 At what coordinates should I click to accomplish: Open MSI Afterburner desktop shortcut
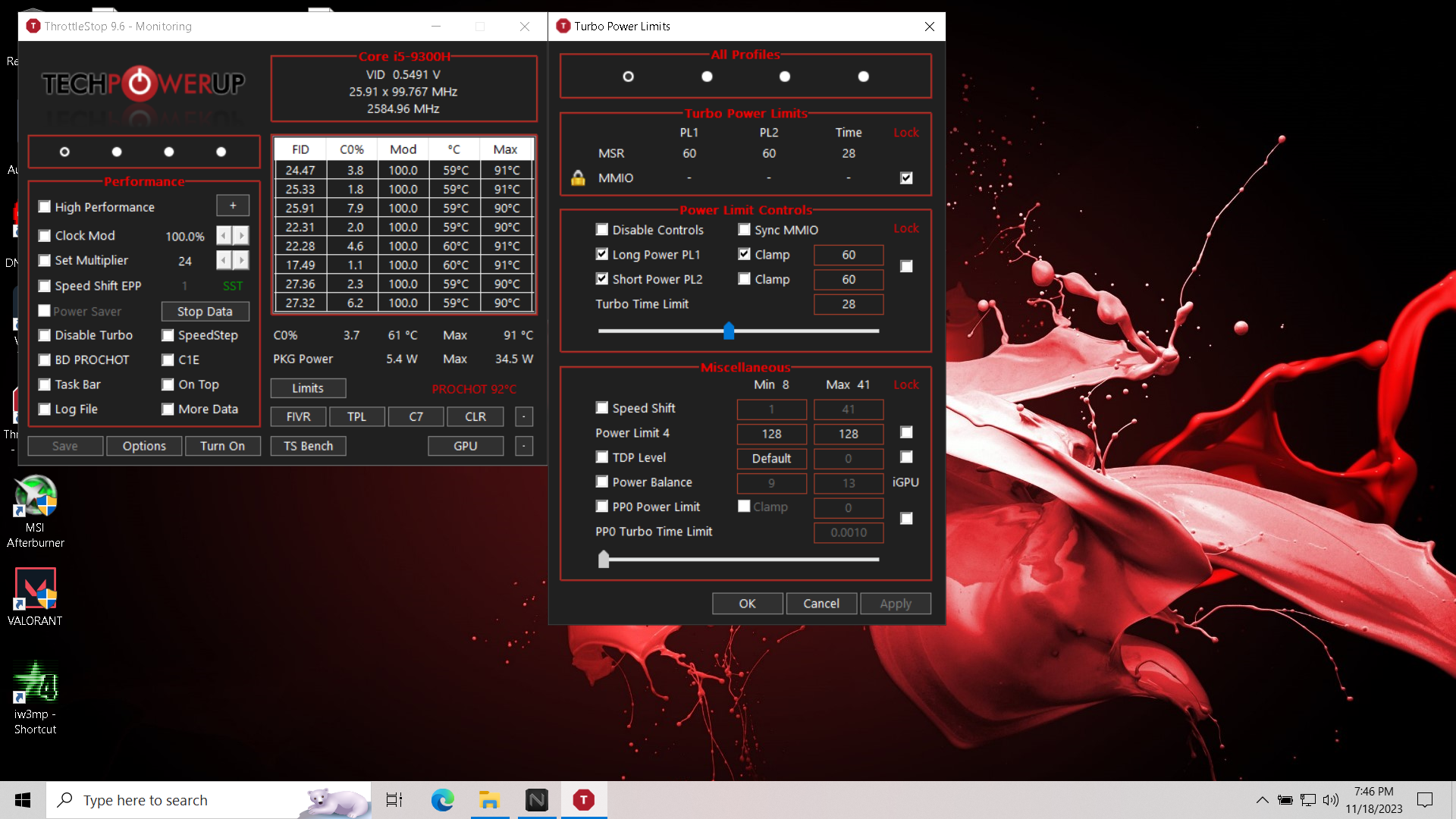(35, 511)
